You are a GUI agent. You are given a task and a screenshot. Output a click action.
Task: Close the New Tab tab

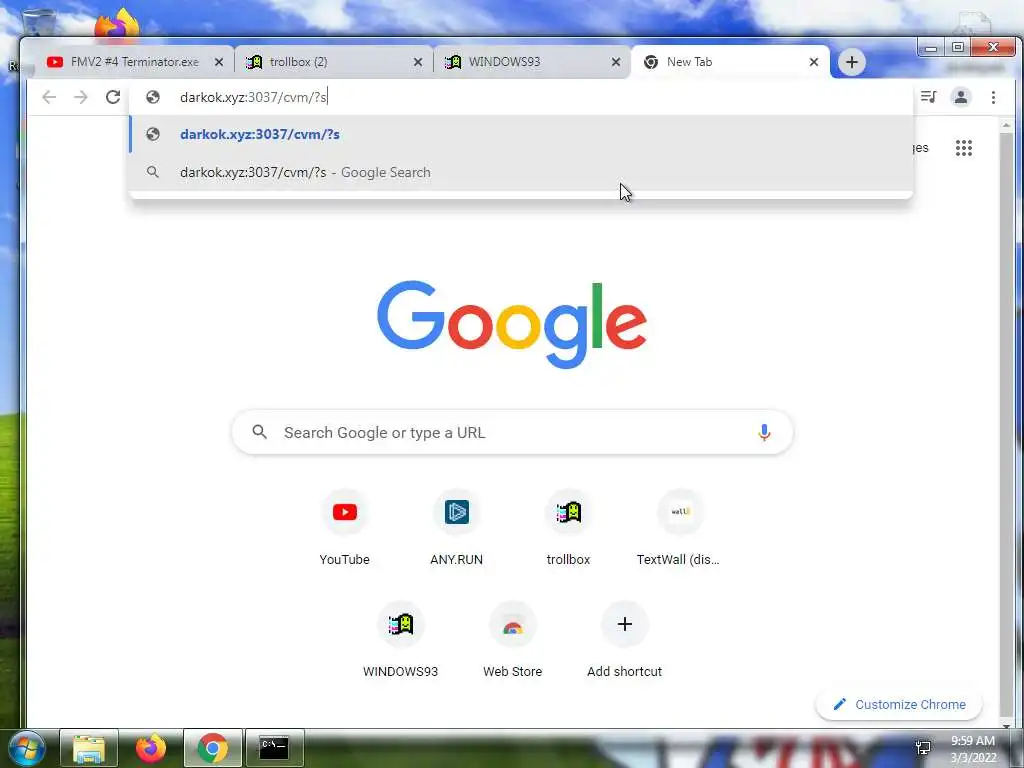(x=814, y=62)
